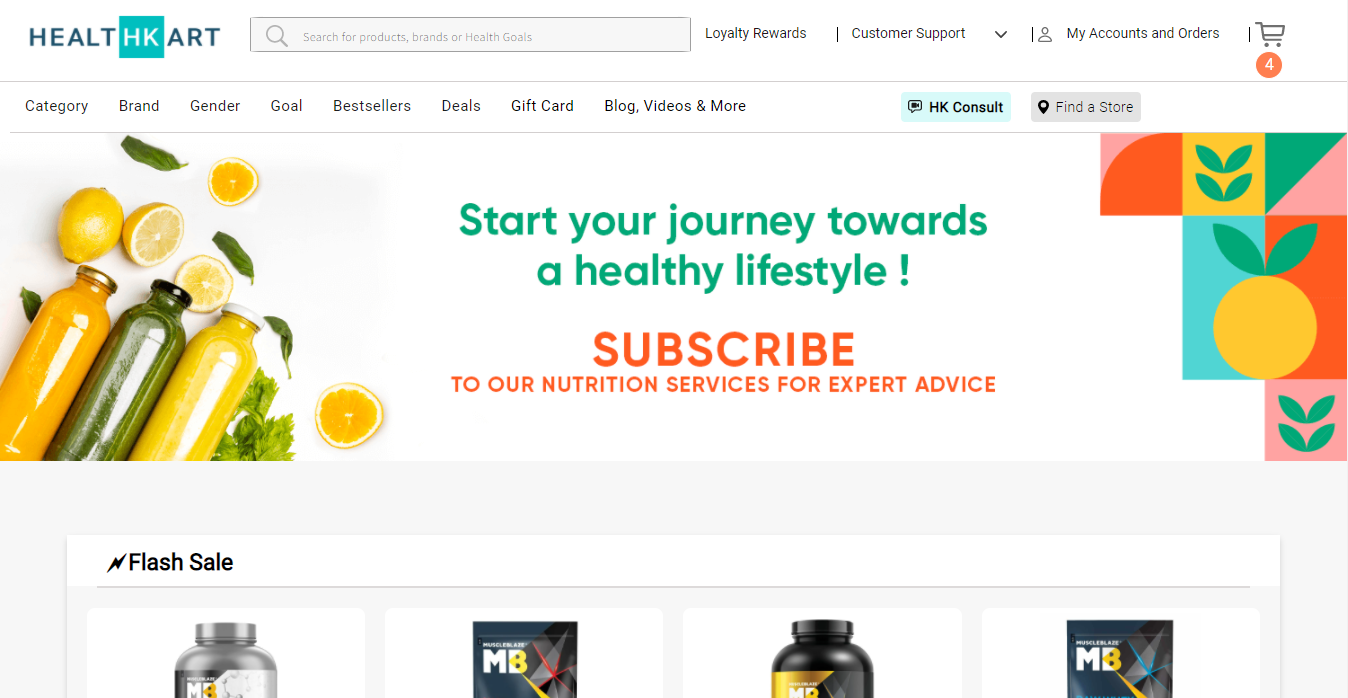Open the Deals page

461,106
